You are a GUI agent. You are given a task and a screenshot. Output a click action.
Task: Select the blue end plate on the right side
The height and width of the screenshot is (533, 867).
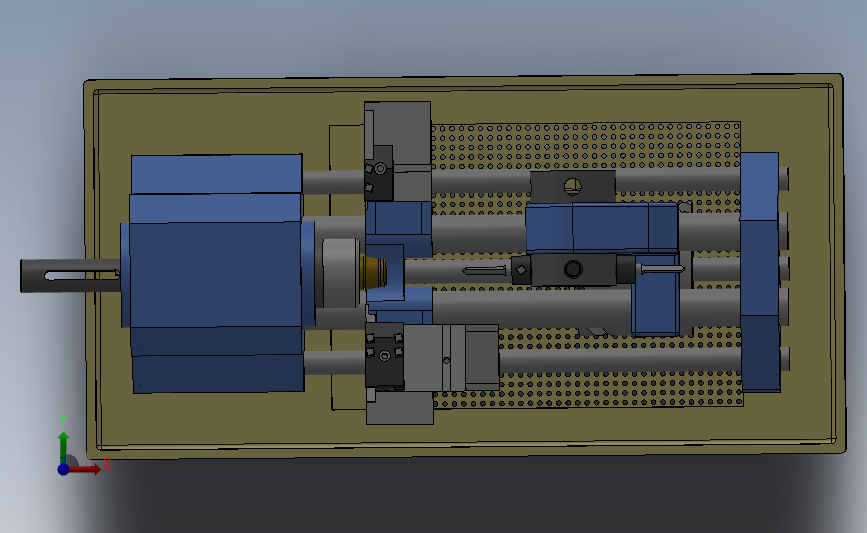point(760,272)
